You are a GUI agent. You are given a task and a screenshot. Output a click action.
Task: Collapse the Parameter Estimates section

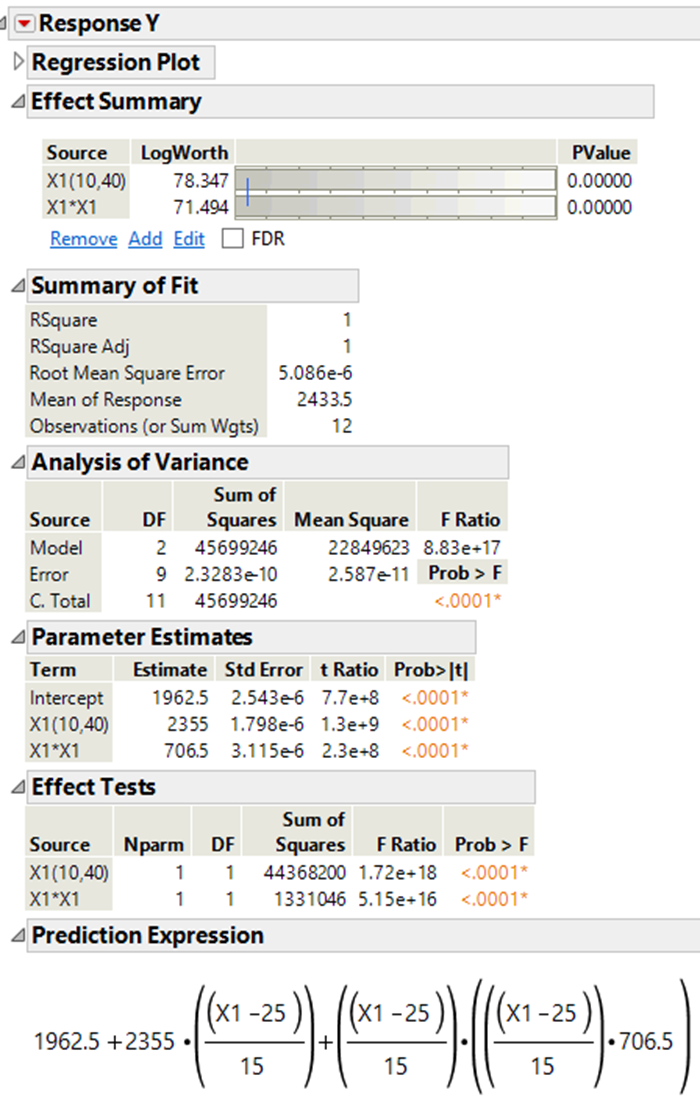tap(18, 638)
